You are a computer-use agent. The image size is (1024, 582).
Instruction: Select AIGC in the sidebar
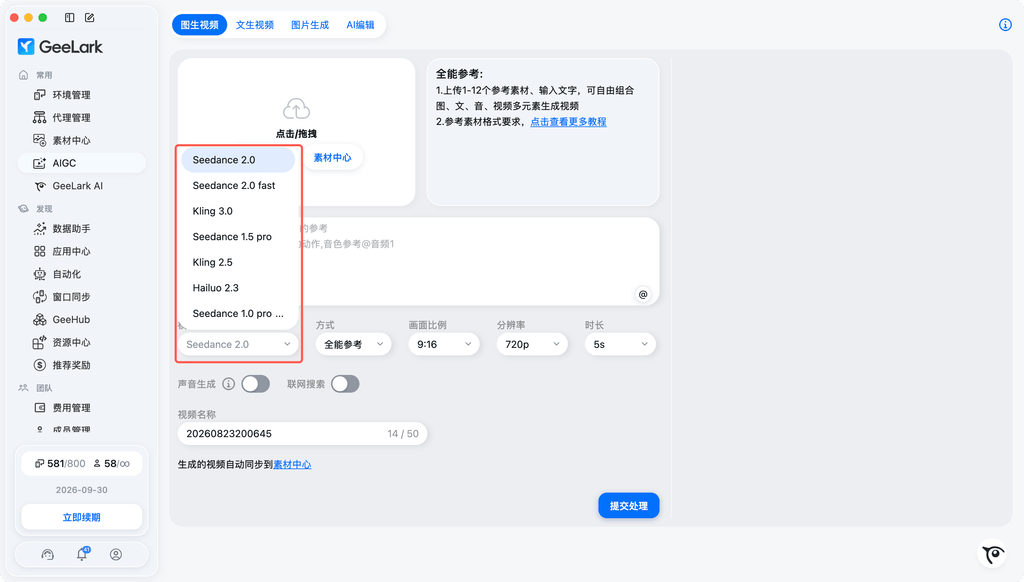pos(82,163)
